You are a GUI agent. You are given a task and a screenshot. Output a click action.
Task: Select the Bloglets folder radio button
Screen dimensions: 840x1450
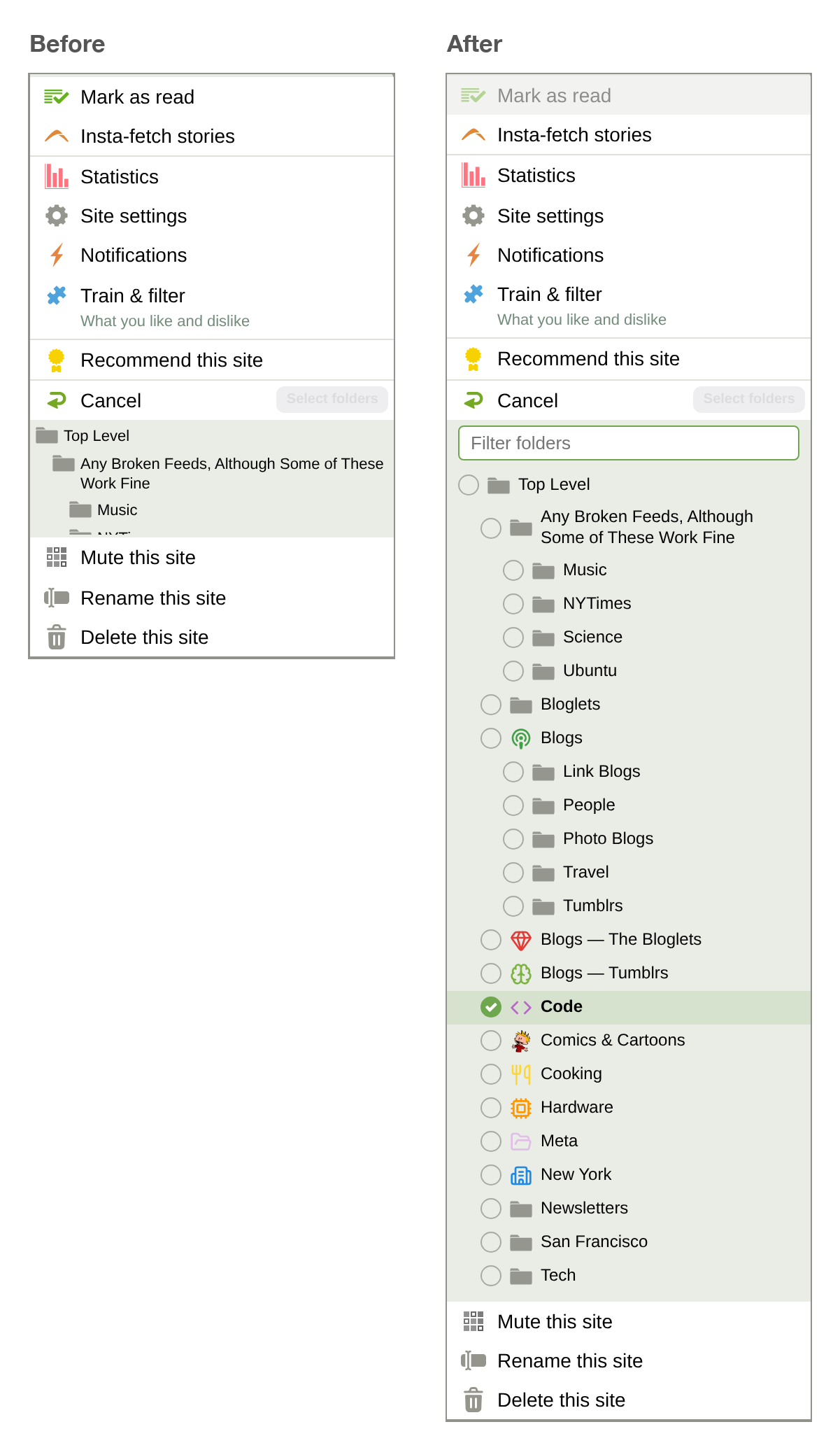[491, 705]
